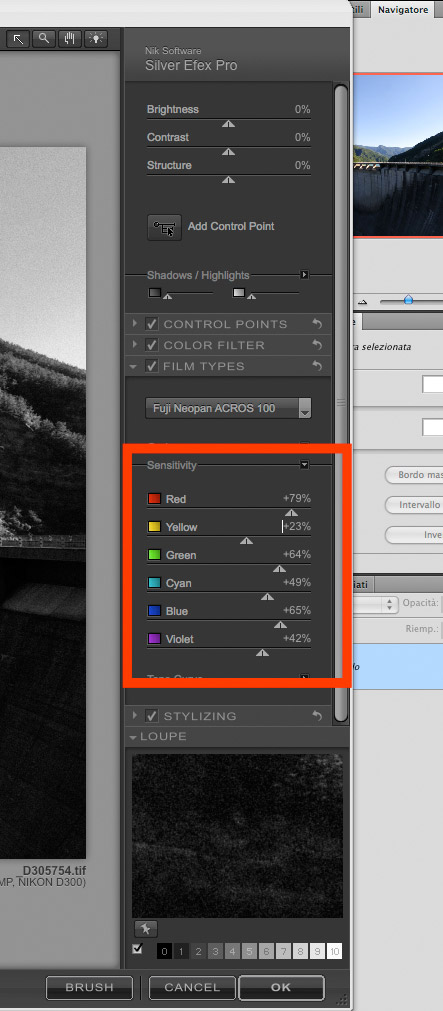Image resolution: width=443 pixels, height=1011 pixels.
Task: Click zone 7 in the zone system
Action: [x=284, y=952]
